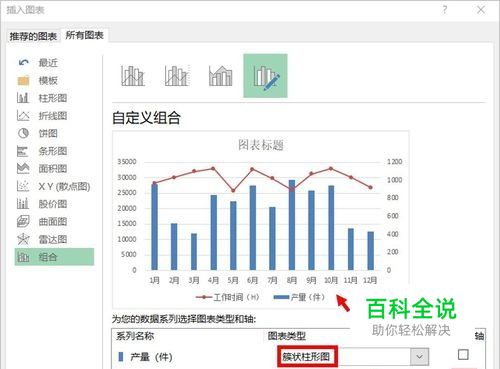Select 饼图 pie chart category
500x369 pixels.
(48, 133)
